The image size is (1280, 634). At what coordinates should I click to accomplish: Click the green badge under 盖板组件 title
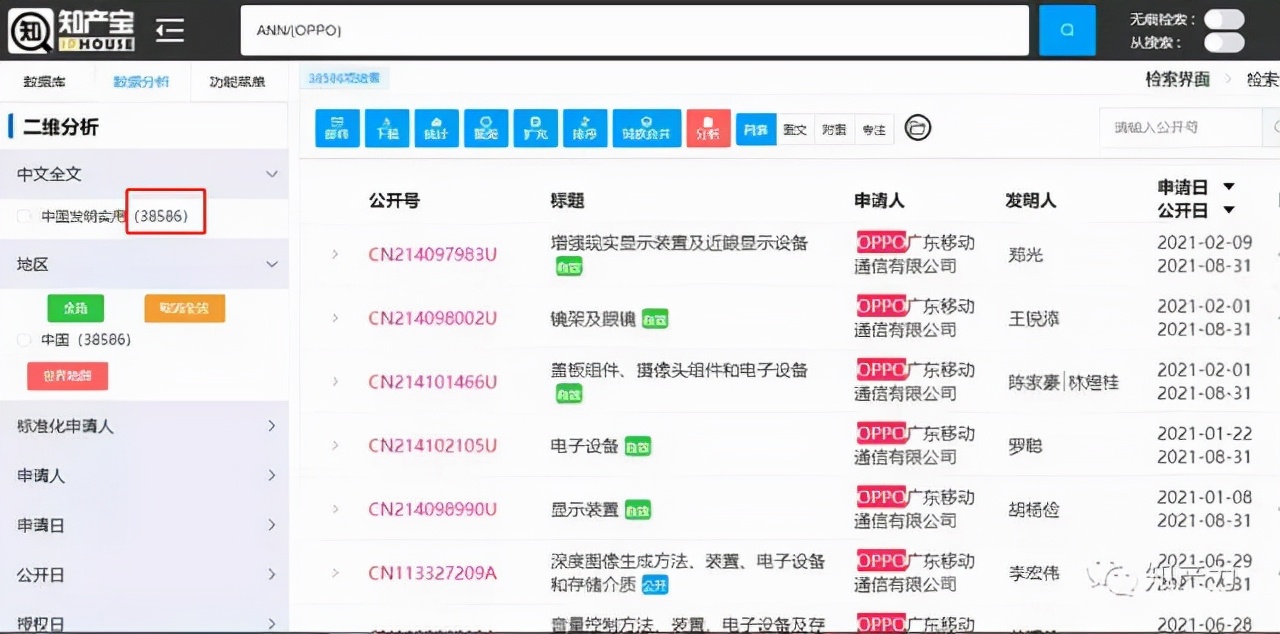click(x=569, y=395)
